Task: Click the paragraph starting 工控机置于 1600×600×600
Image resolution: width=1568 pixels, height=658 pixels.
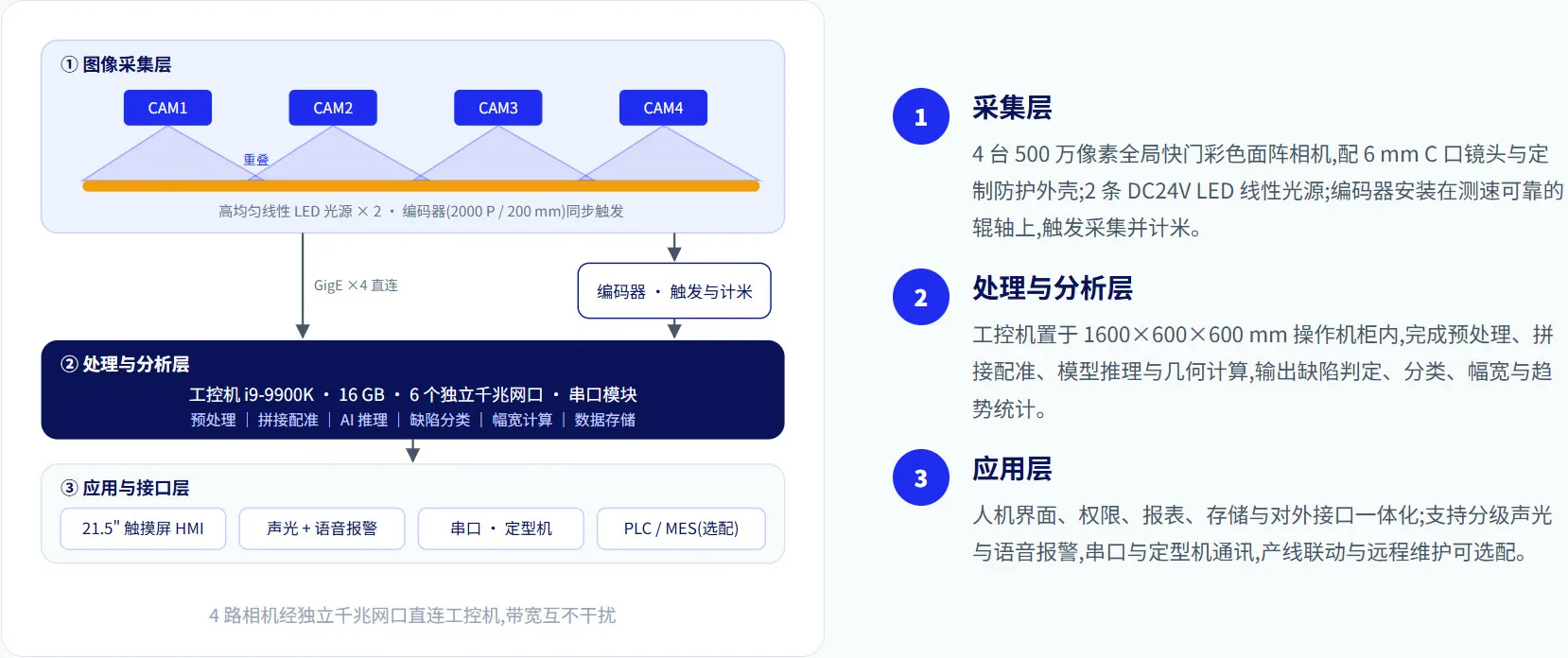Action: click(x=1263, y=372)
